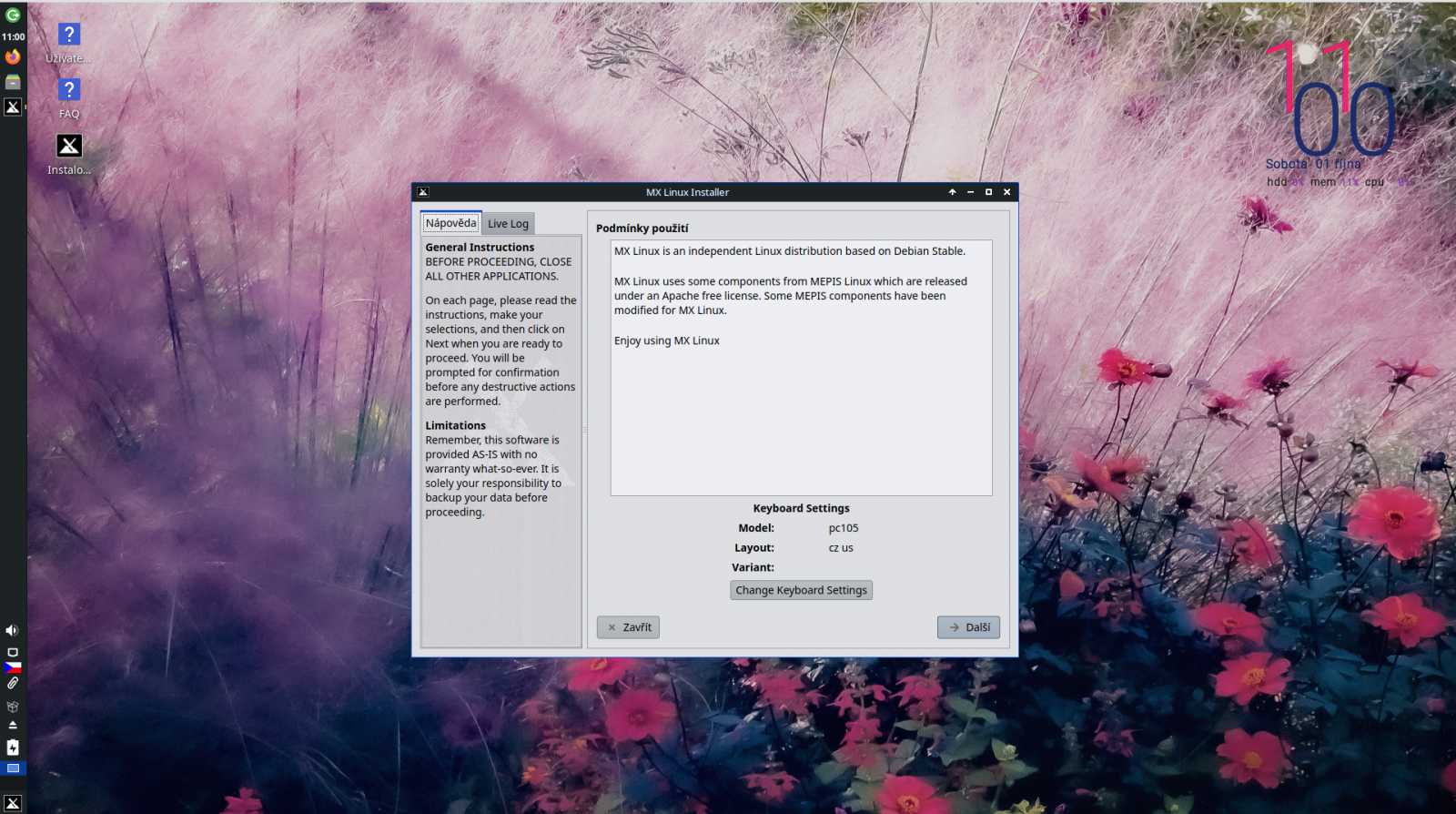The width and height of the screenshot is (1456, 814).
Task: Click the 'Layout:' label
Action: 754,548
